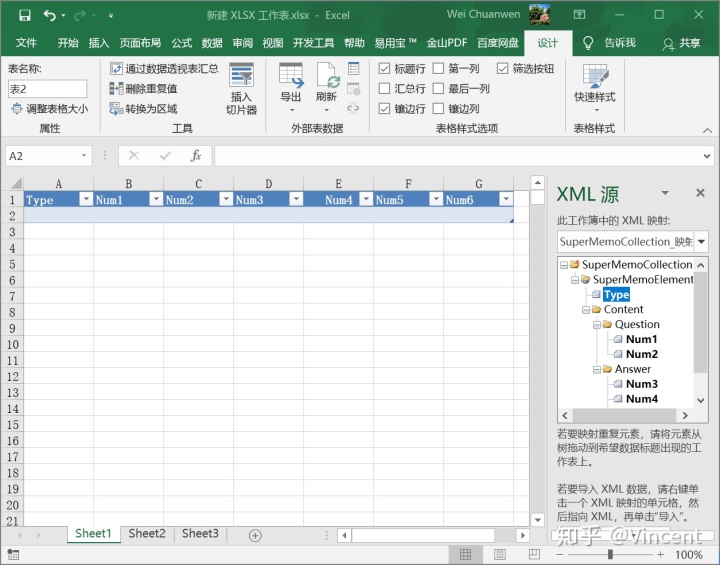This screenshot has height=565, width=720.
Task: Toggle Header Row (标题行) checkbox
Action: [384, 69]
